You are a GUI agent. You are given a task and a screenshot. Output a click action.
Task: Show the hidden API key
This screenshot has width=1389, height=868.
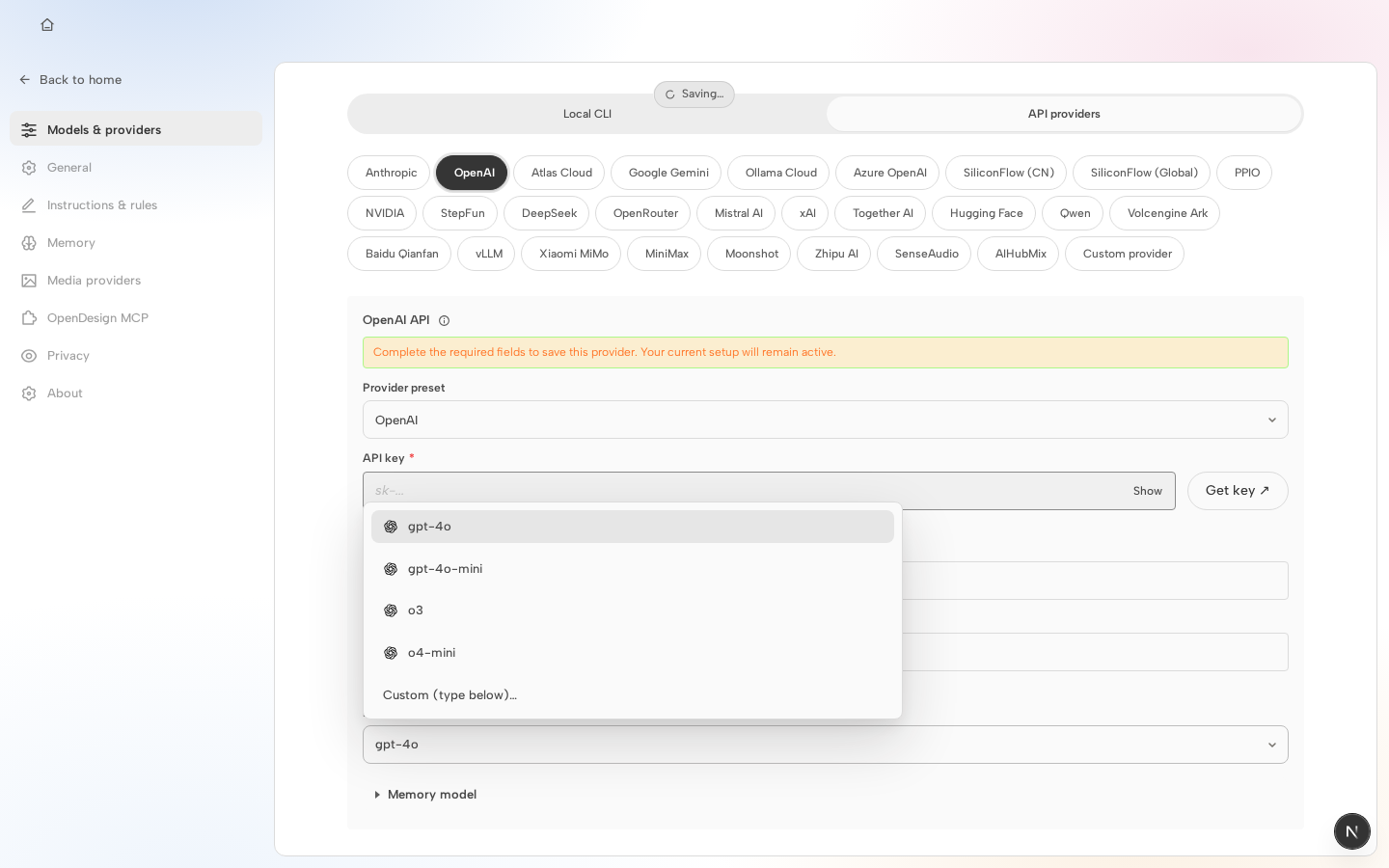coord(1148,491)
